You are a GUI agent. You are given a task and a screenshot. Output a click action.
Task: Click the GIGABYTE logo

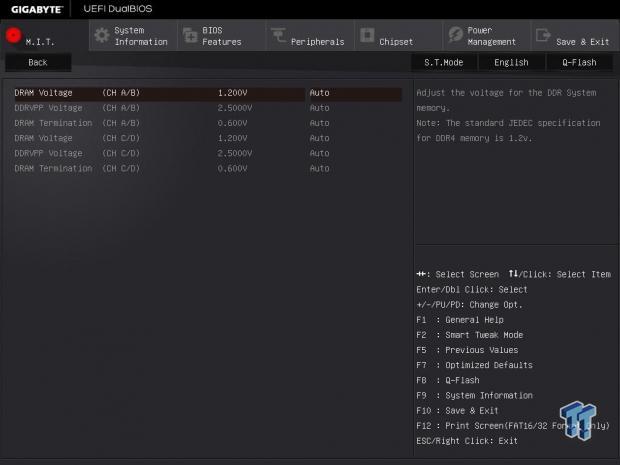(33, 9)
